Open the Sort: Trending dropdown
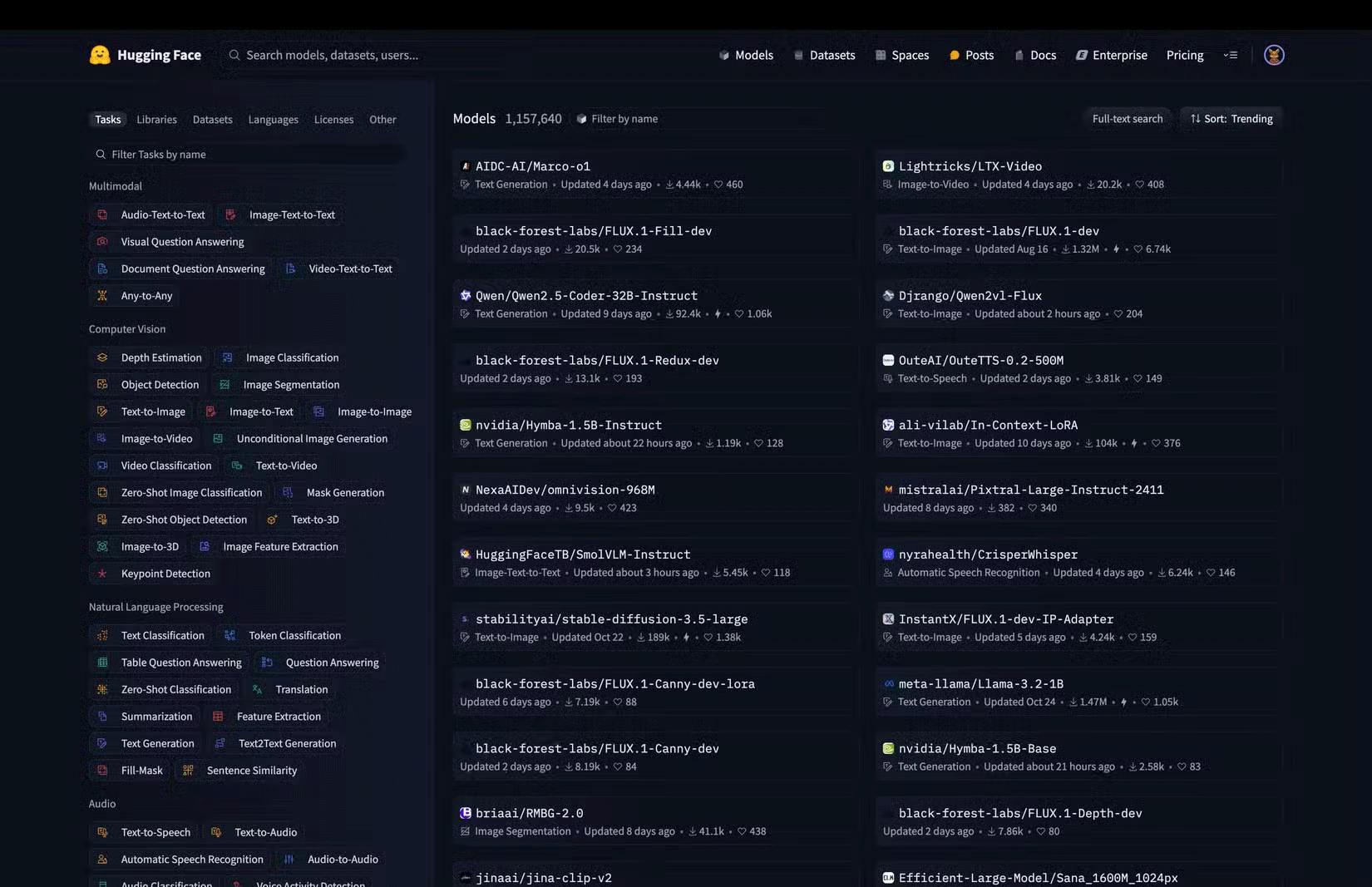The image size is (1372, 887). 1231,119
